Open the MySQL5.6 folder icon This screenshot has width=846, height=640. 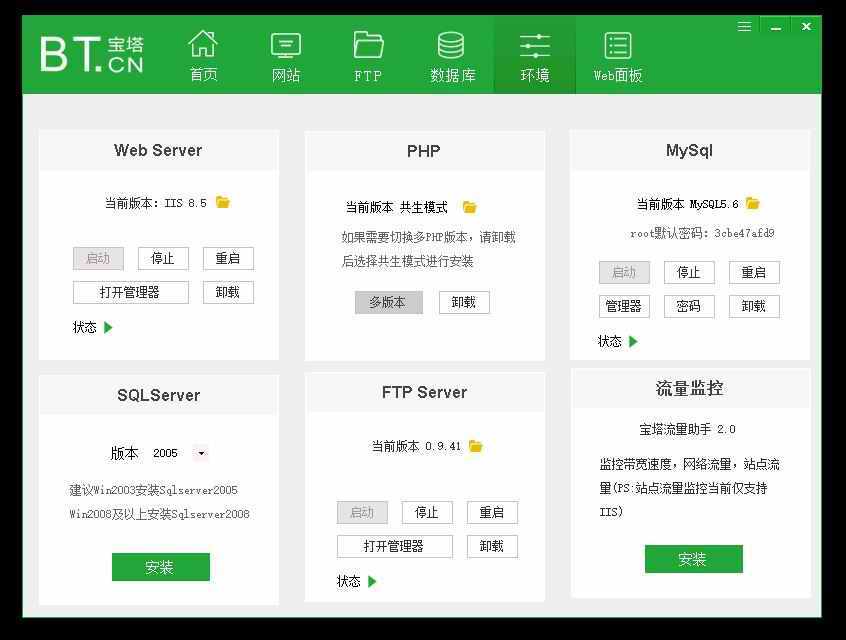pyautogui.click(x=753, y=203)
